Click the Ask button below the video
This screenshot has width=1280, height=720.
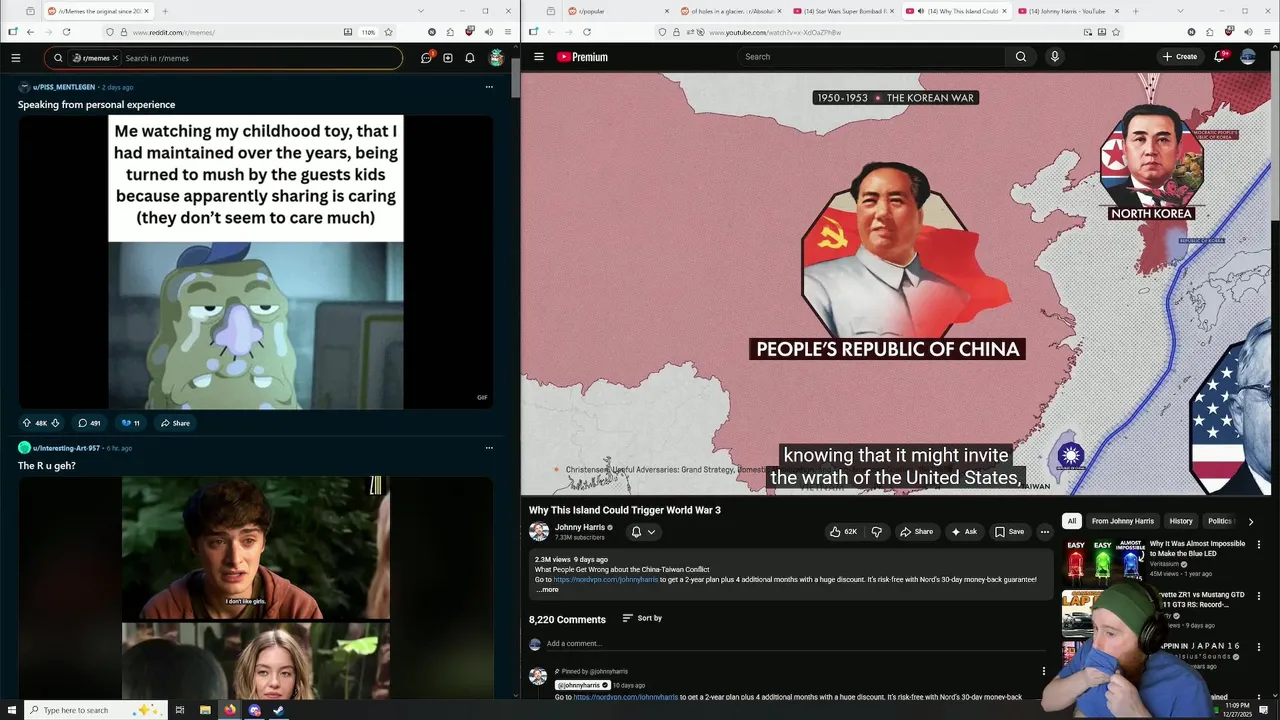coord(964,532)
